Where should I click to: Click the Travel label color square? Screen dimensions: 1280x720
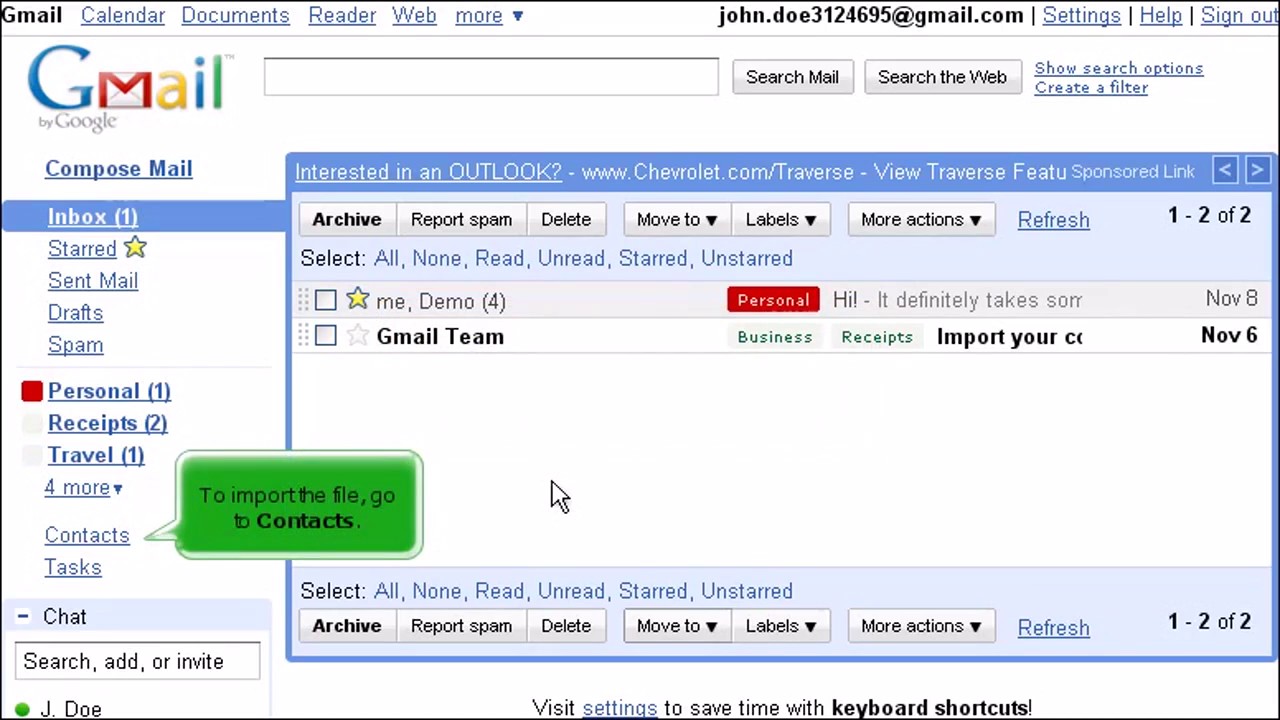(32, 455)
